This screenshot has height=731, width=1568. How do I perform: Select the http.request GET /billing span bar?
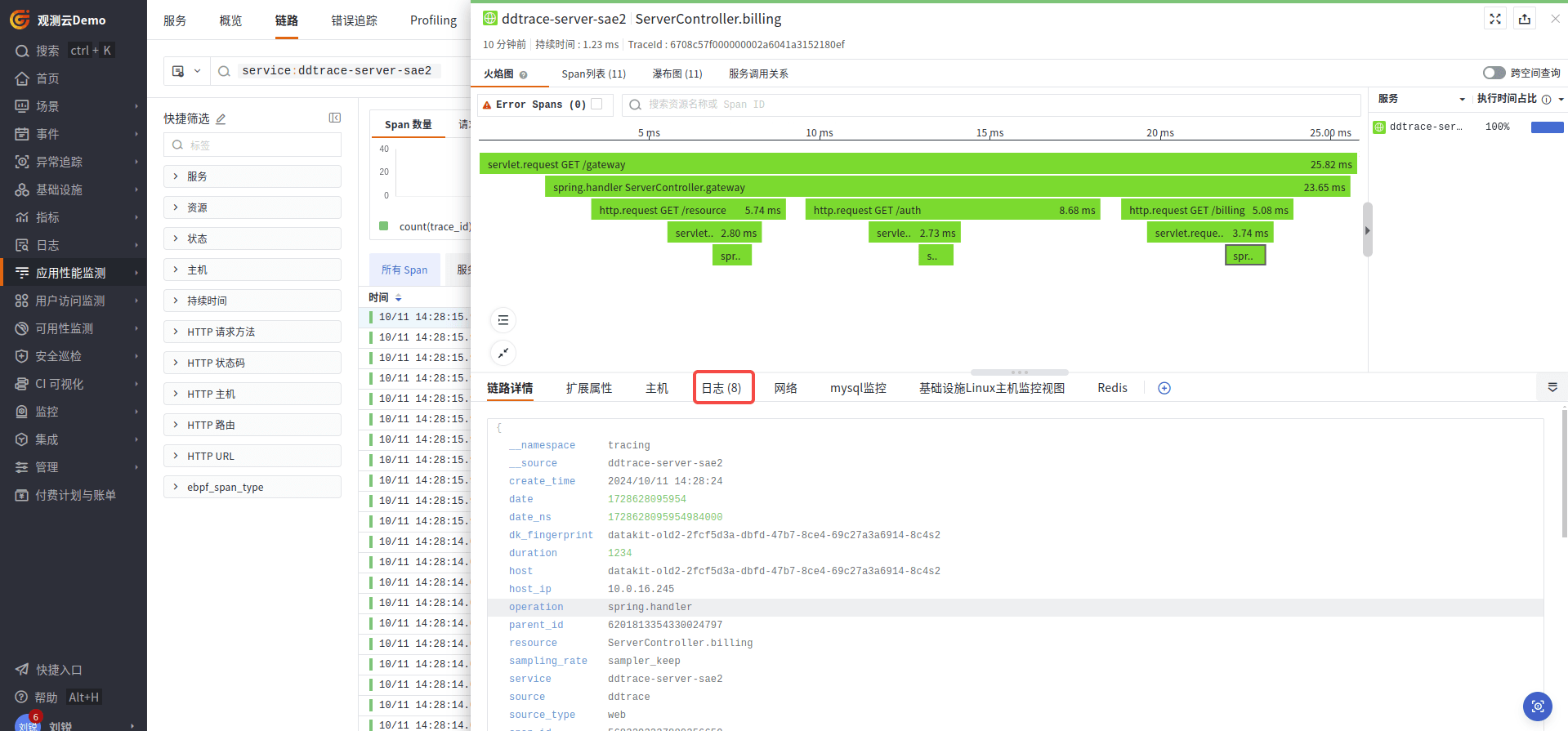click(x=1206, y=210)
